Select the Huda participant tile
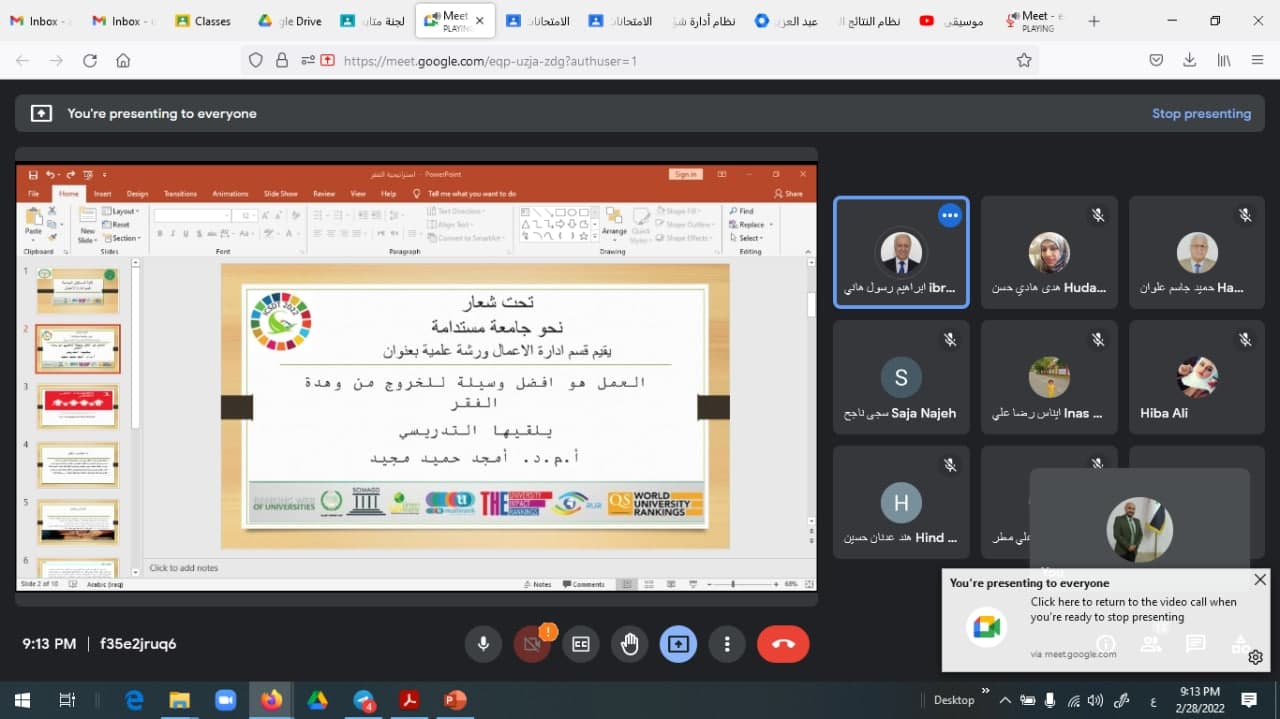1280x719 pixels. click(1049, 252)
